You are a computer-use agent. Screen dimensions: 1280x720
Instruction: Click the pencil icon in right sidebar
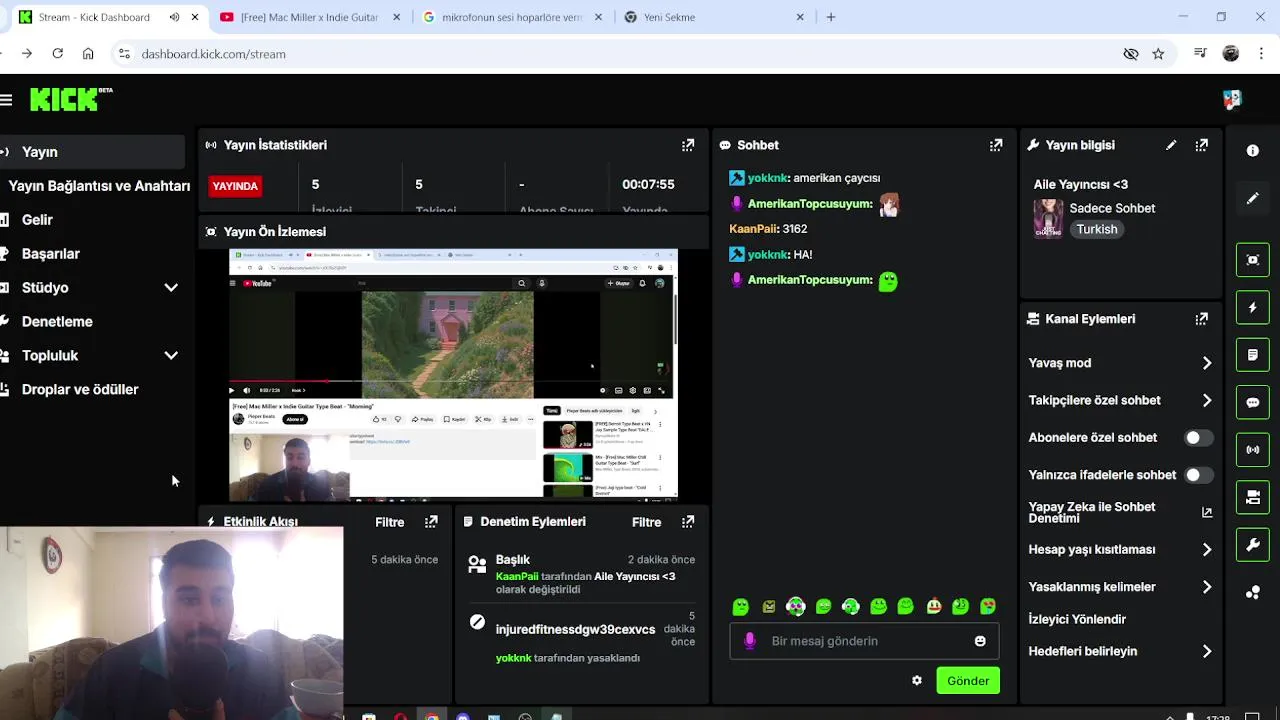coord(1253,198)
